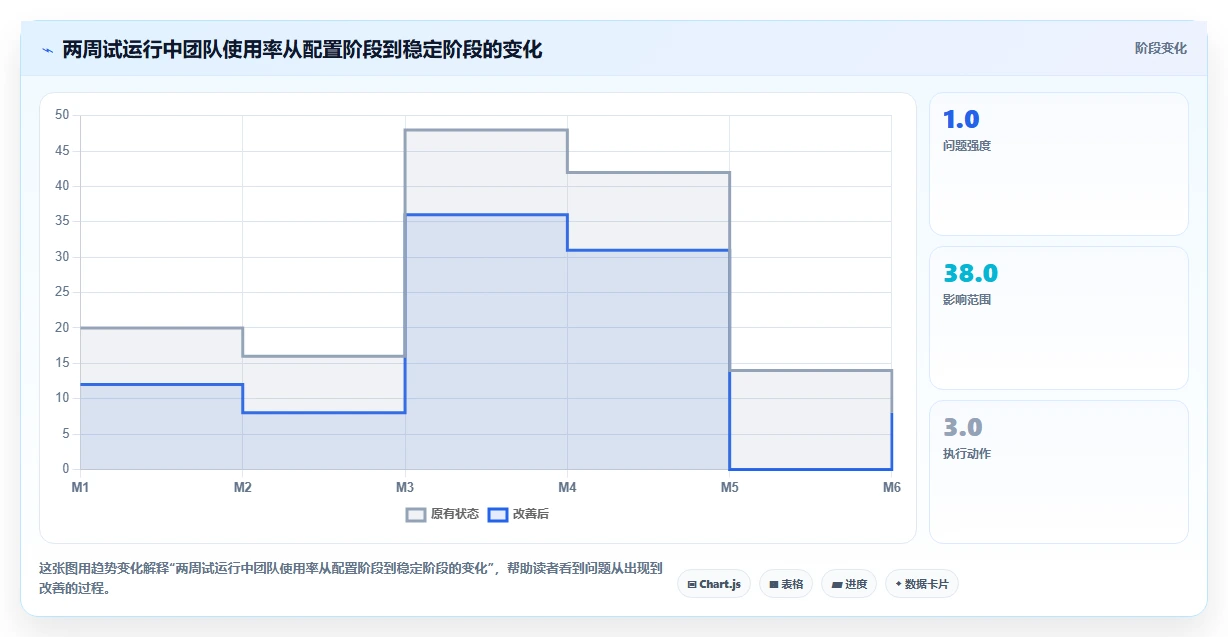The height and width of the screenshot is (637, 1228).
Task: Click the gray 原有状态 legend swatch
Action: tap(416, 514)
